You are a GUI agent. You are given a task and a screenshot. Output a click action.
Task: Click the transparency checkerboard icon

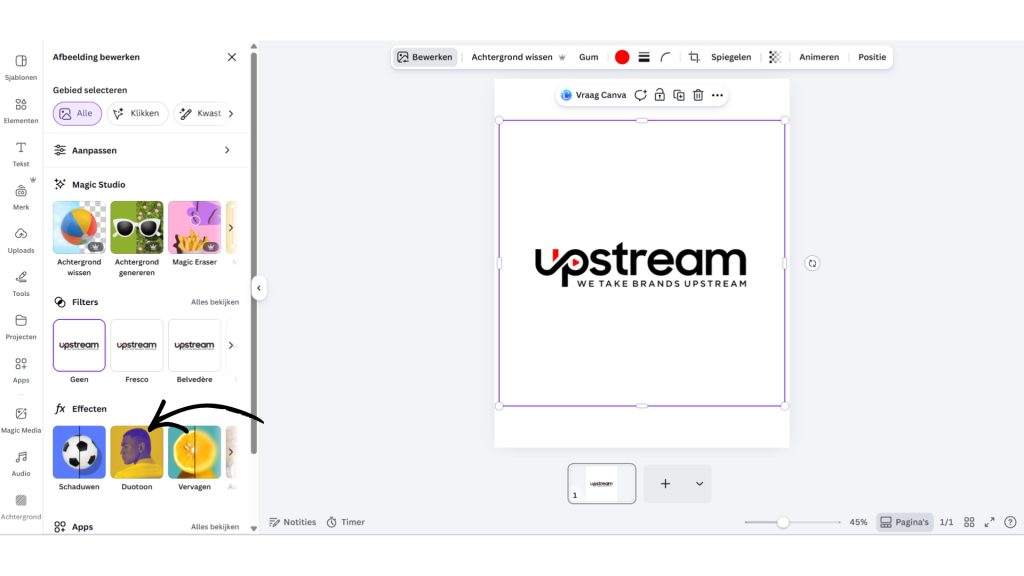pos(775,57)
